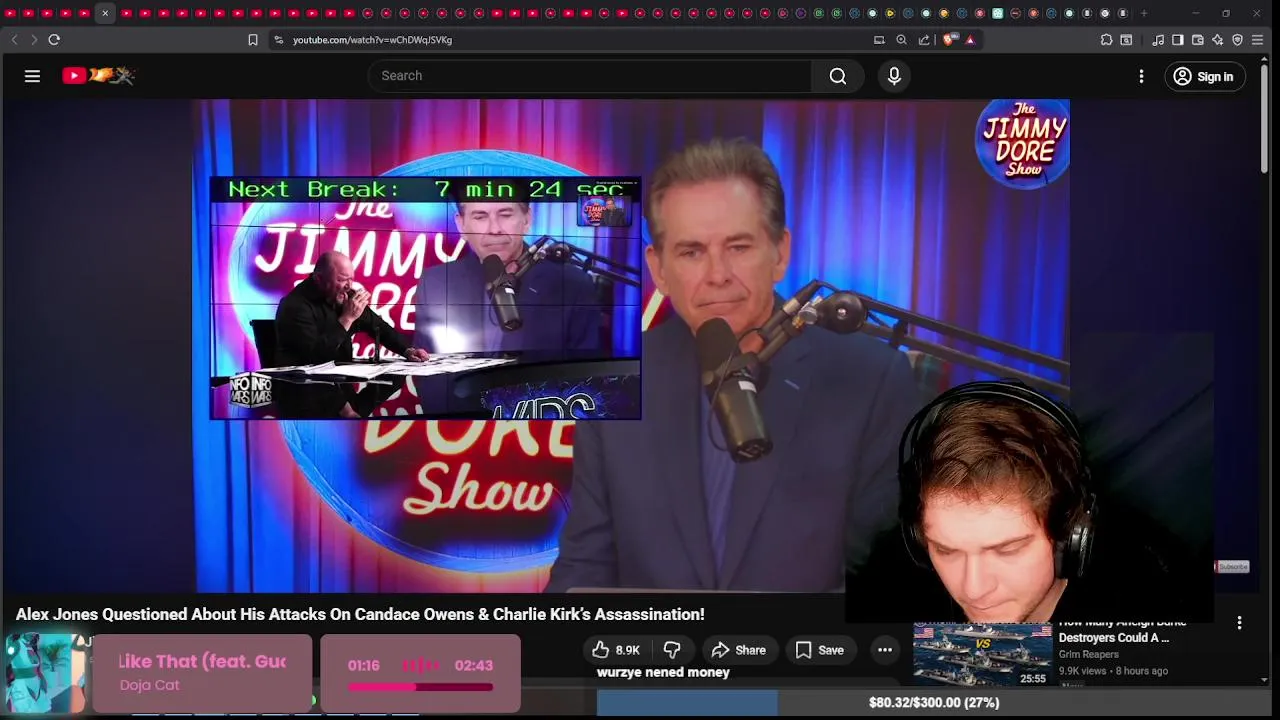Click the 'wurzye nened money' text

click(663, 673)
